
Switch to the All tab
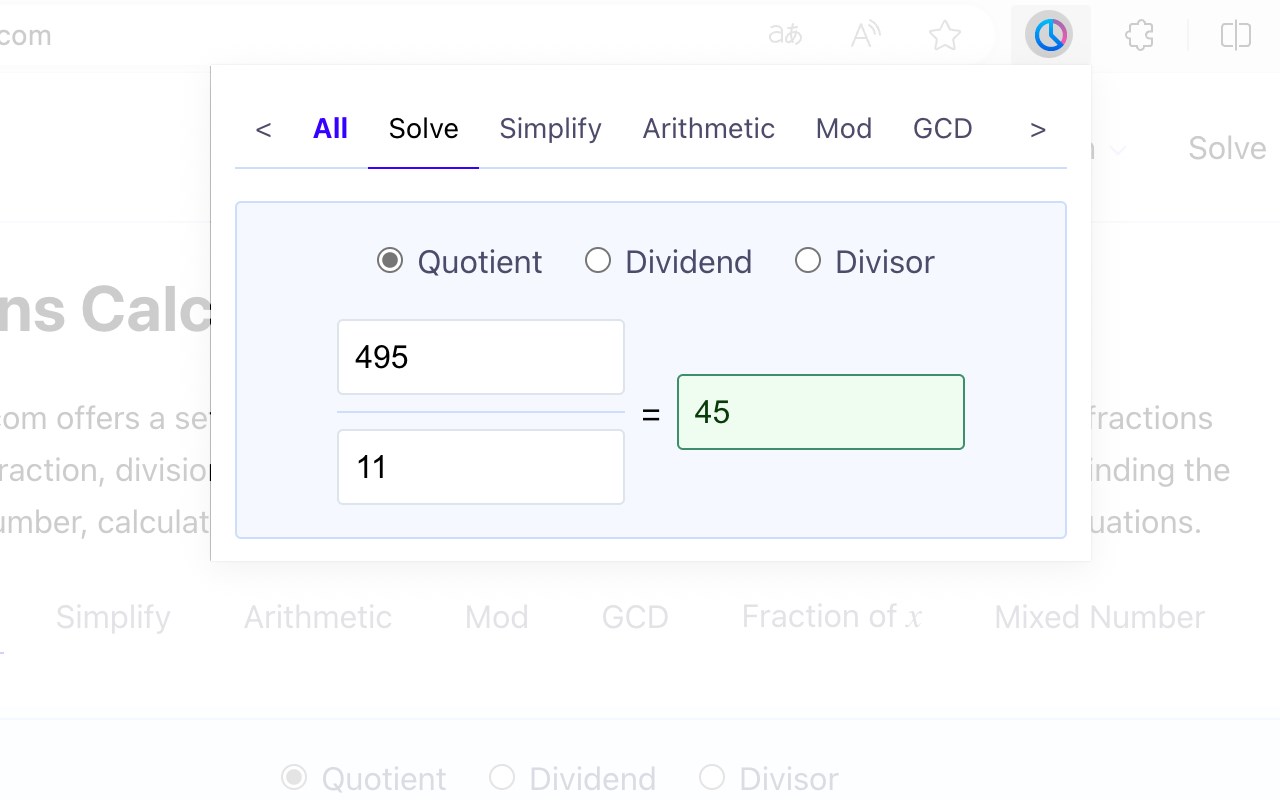(330, 129)
